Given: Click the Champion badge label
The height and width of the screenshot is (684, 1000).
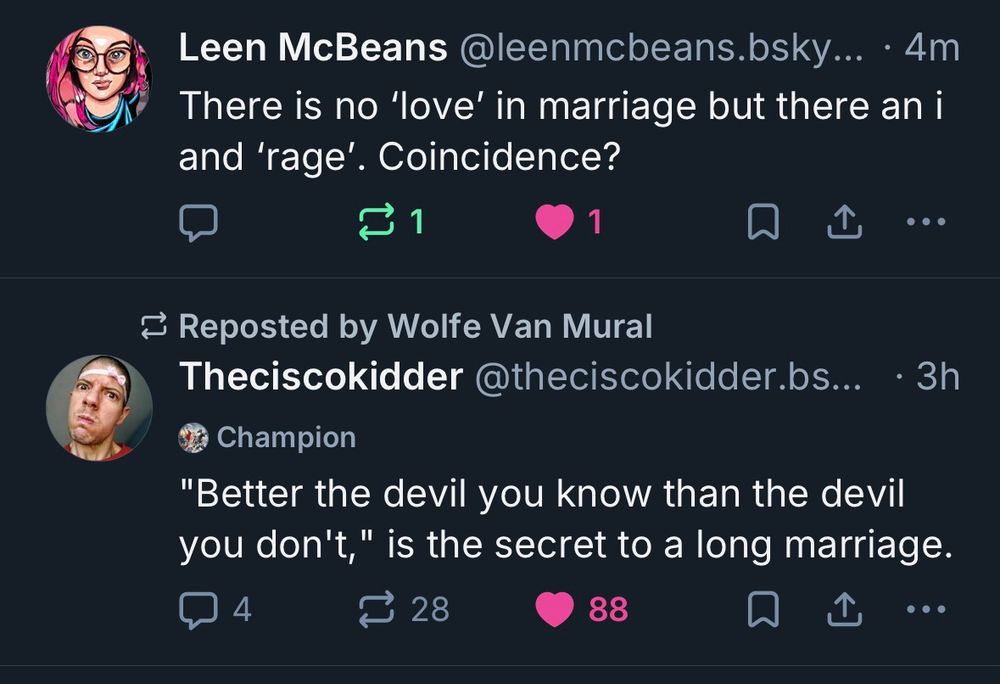Looking at the screenshot, I should coord(285,437).
